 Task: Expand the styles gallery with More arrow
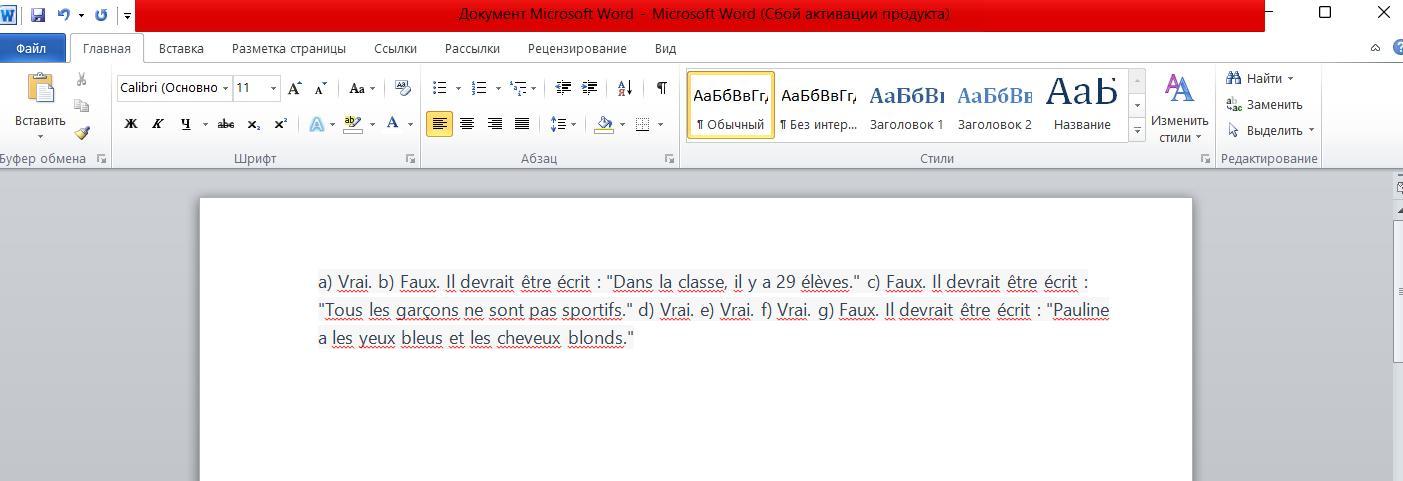tap(1137, 131)
